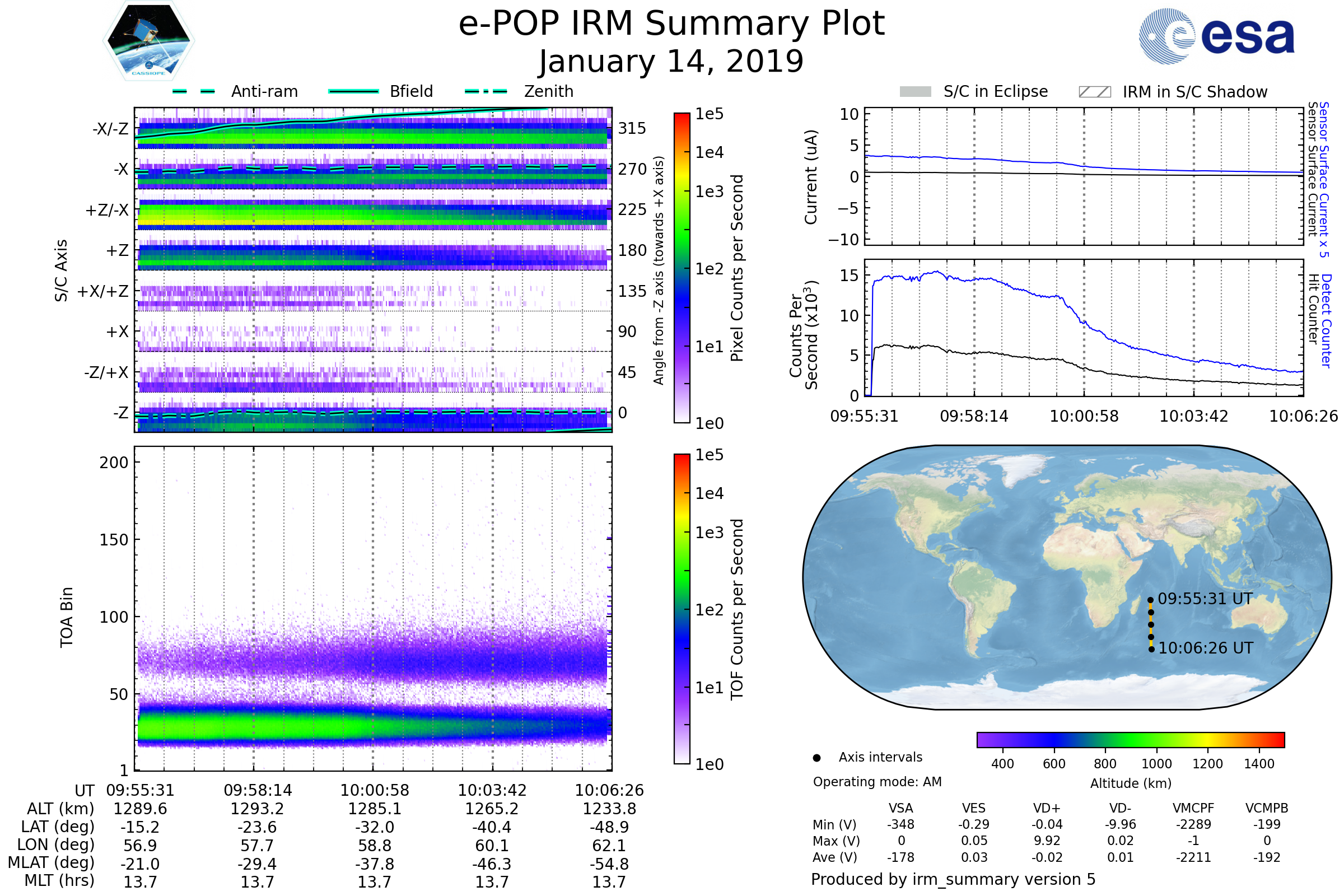The image size is (1344, 896).
Task: Click the CASSIOPE satellite logo
Action: pyautogui.click(x=148, y=41)
